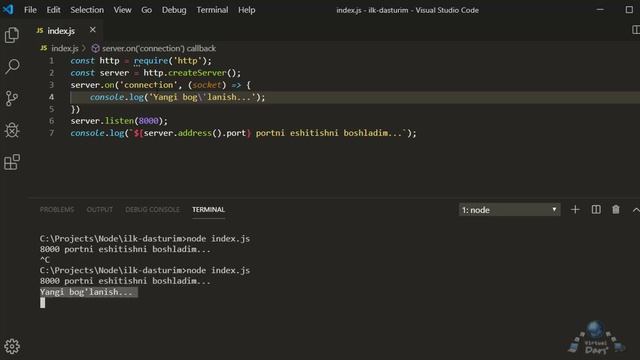This screenshot has width=640, height=360.
Task: Click highlighted 'Yangi bog'lanish...' terminal output
Action: coord(89,292)
